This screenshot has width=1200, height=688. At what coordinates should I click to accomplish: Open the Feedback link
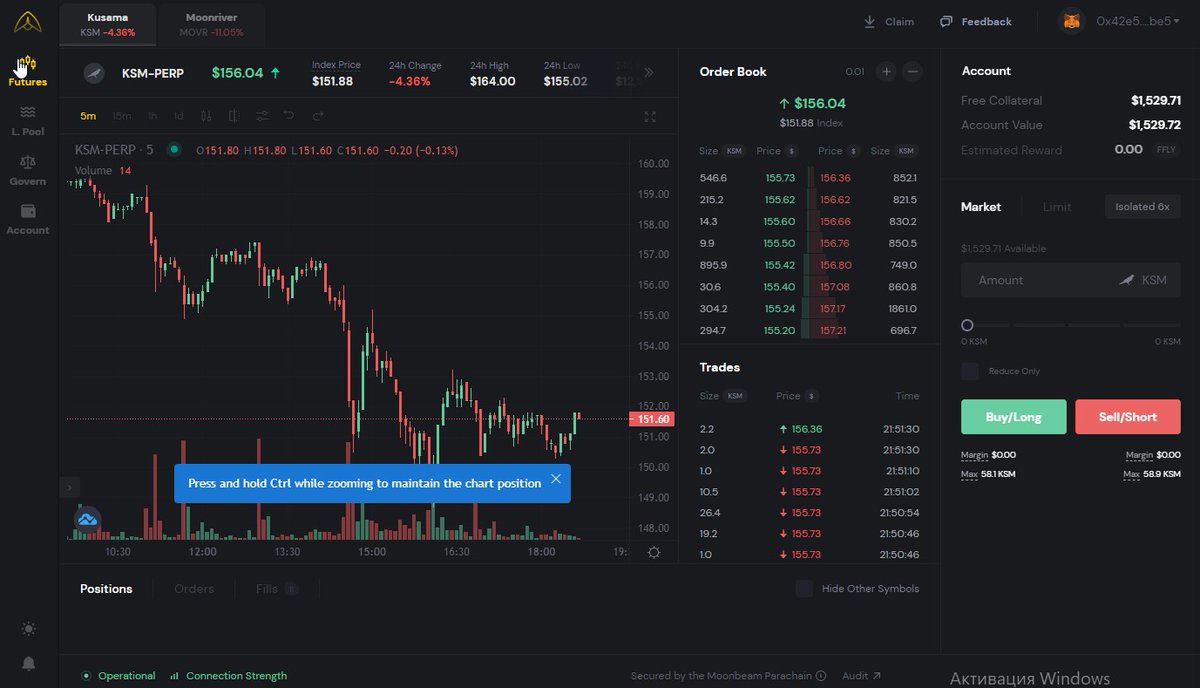click(x=986, y=22)
